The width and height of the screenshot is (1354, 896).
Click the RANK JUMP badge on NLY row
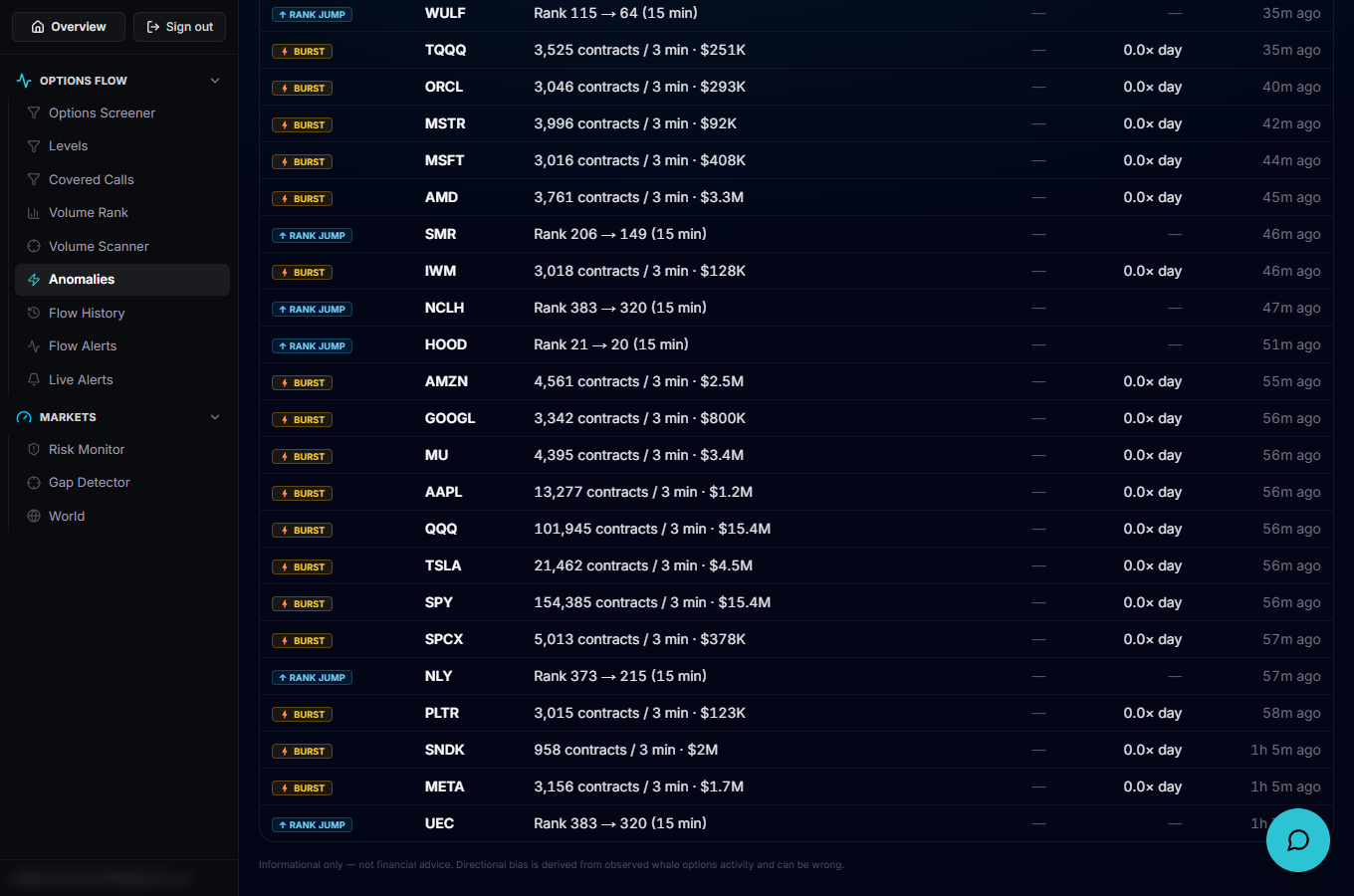click(x=312, y=678)
